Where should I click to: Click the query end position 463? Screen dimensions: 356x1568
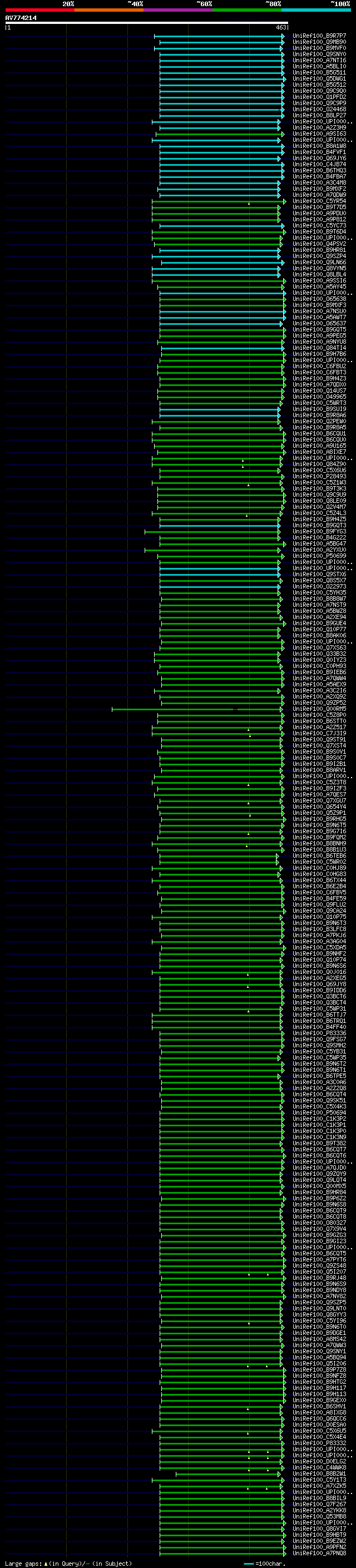280,27
